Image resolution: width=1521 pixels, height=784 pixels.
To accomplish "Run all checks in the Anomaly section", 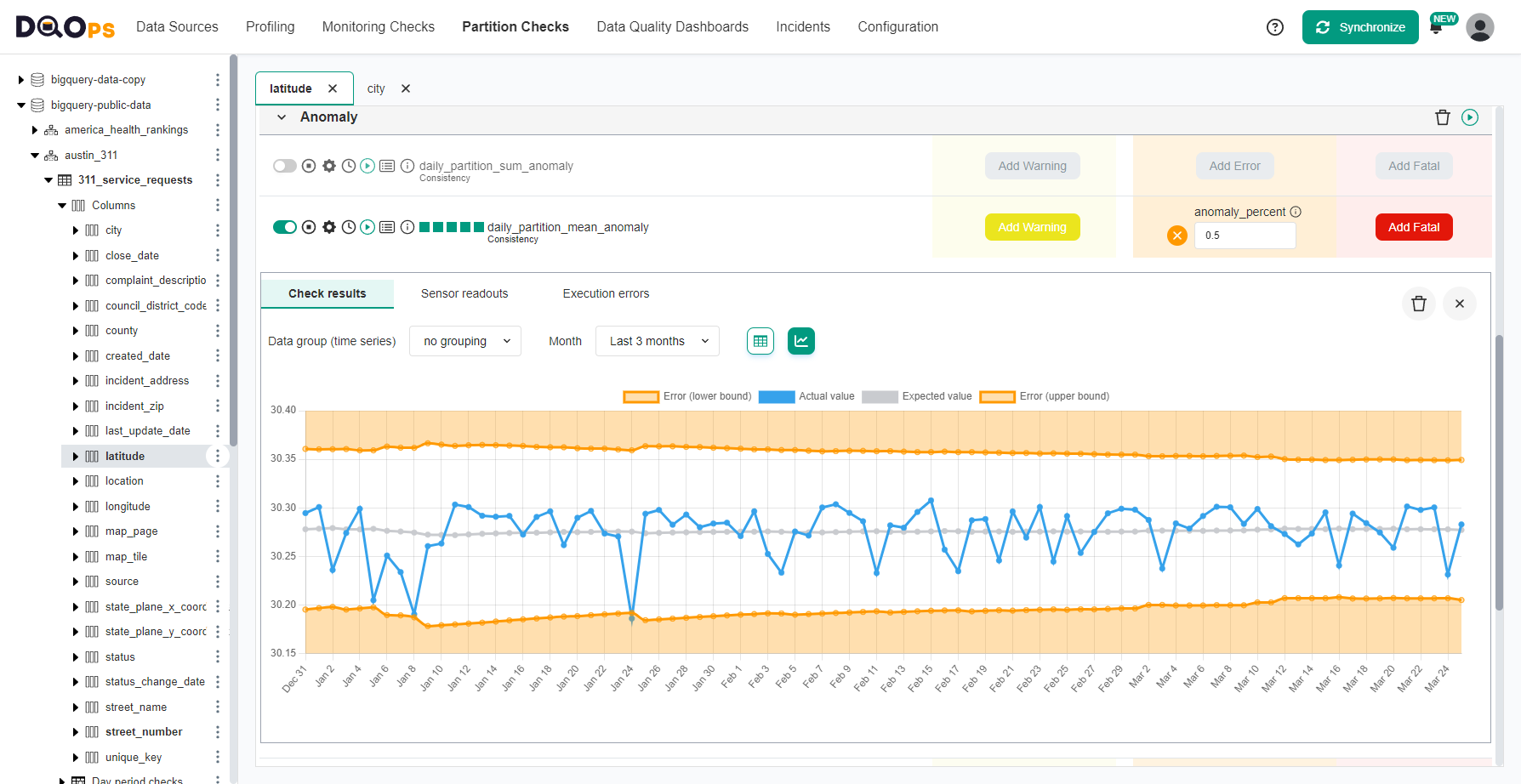I will click(1469, 117).
